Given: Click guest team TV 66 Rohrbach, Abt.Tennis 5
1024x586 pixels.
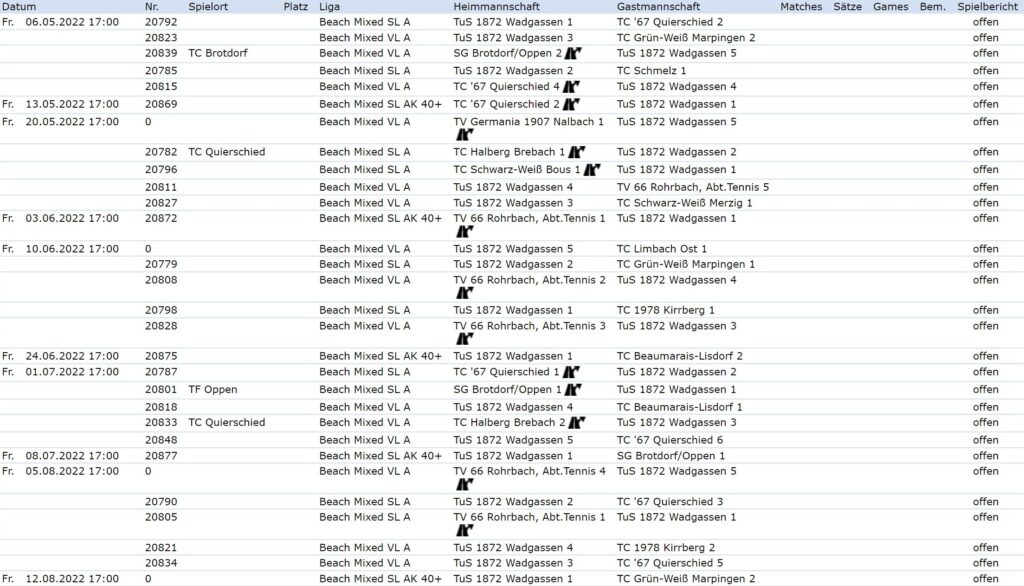Looking at the screenshot, I should click(693, 187).
